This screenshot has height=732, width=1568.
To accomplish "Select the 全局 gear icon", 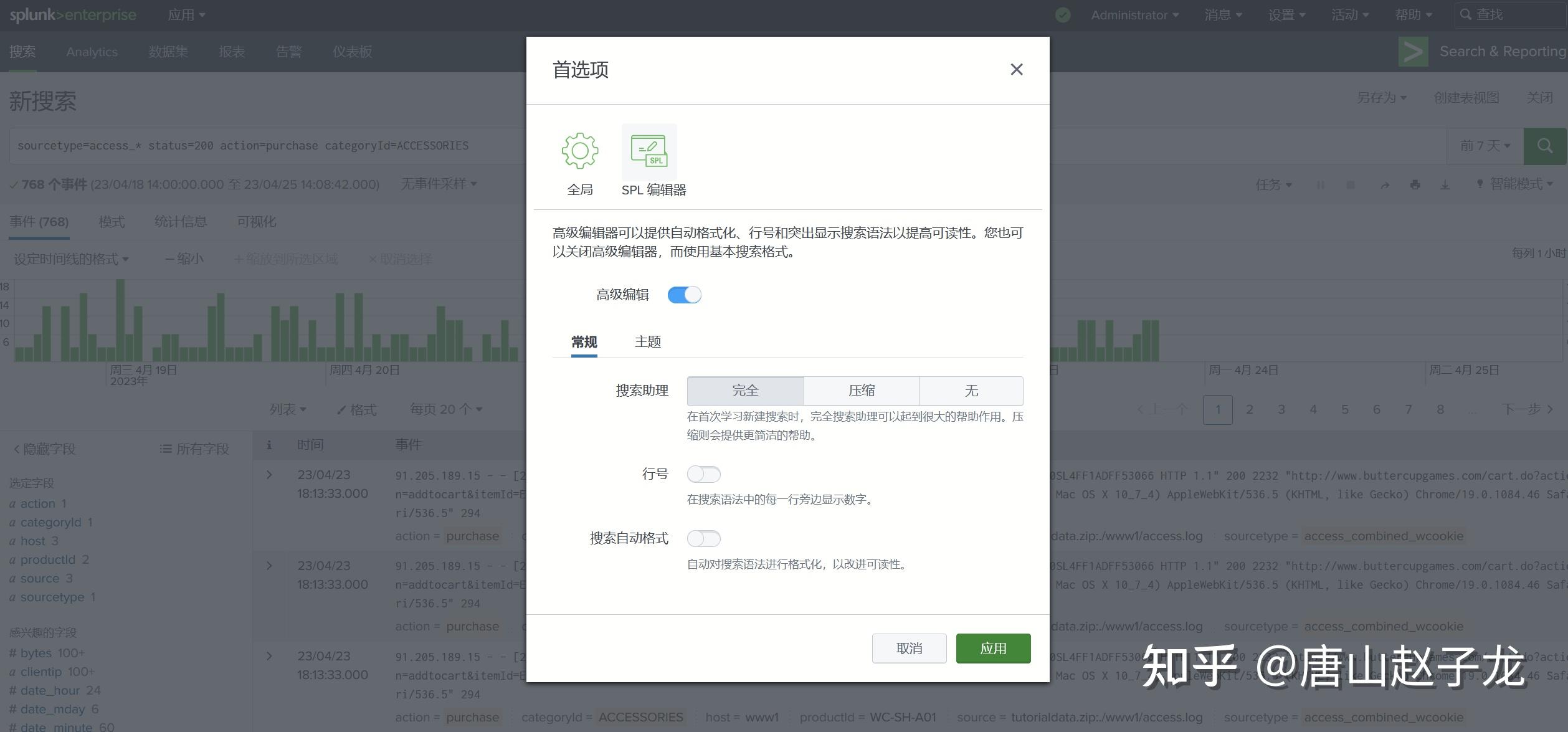I will (x=579, y=151).
